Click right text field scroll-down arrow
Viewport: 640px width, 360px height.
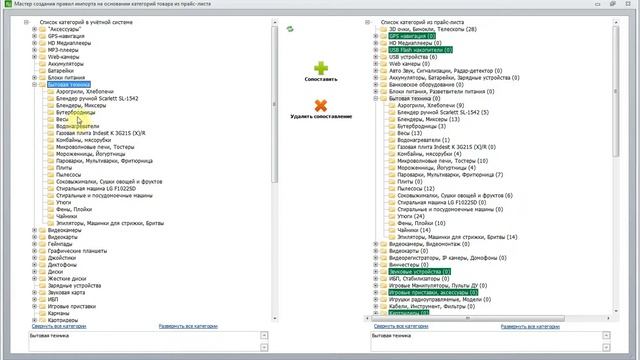(606, 347)
